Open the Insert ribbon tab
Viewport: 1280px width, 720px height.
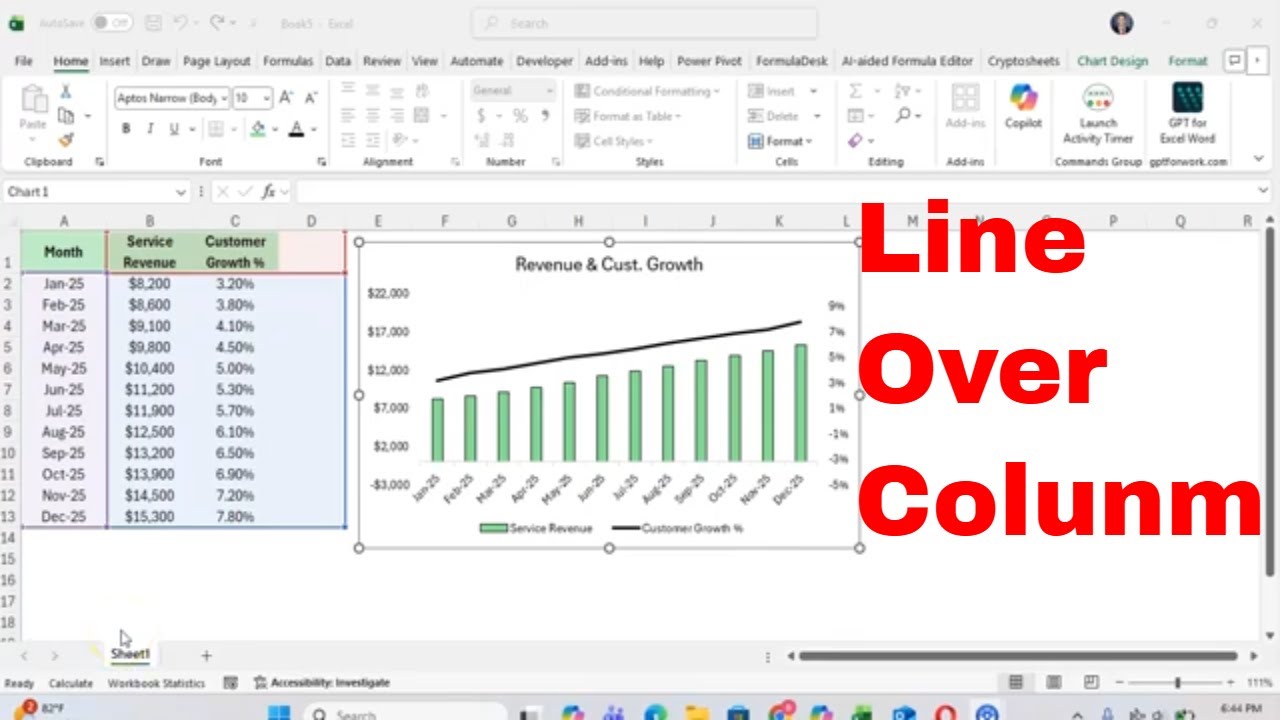(115, 61)
